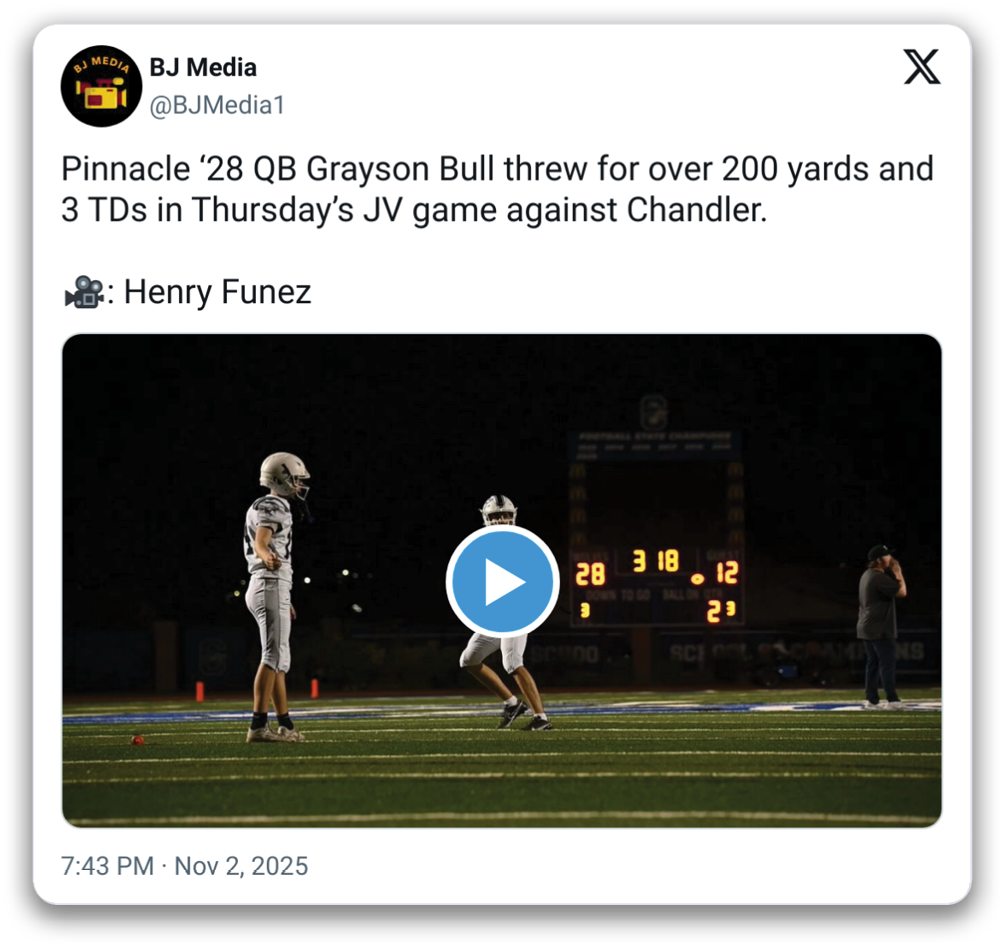1005x947 pixels.
Task: Play the embedded football video
Action: (x=501, y=582)
